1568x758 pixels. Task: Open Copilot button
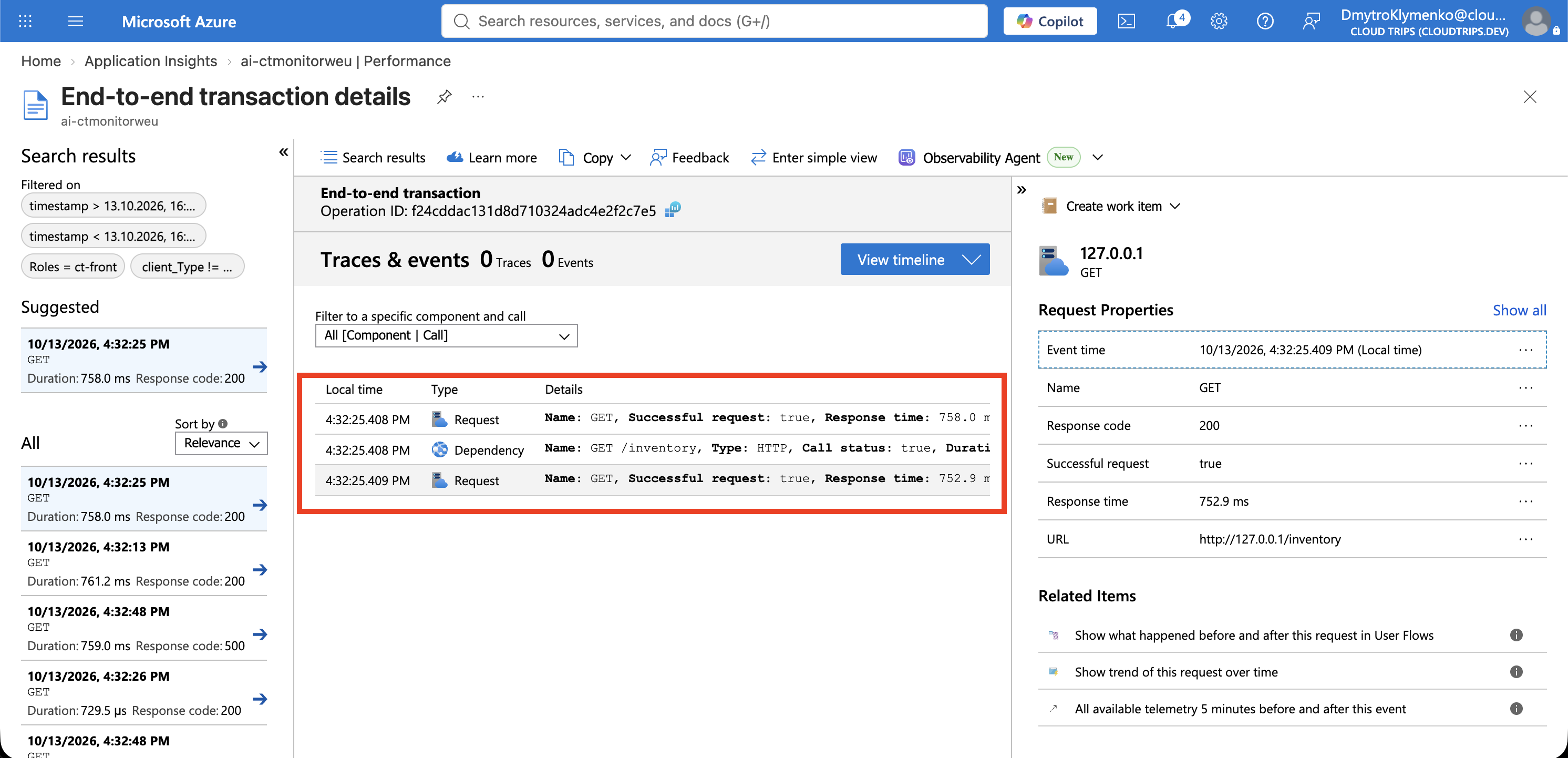tap(1050, 22)
